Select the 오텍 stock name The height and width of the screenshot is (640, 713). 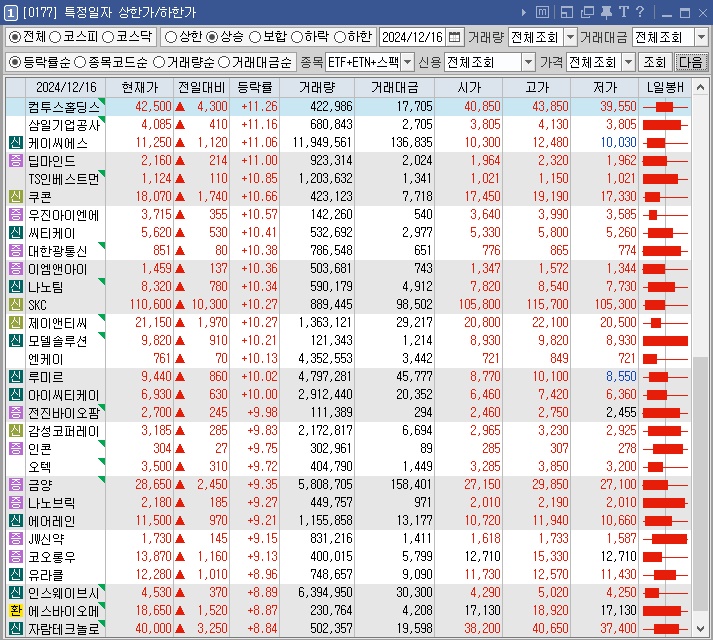coord(40,467)
